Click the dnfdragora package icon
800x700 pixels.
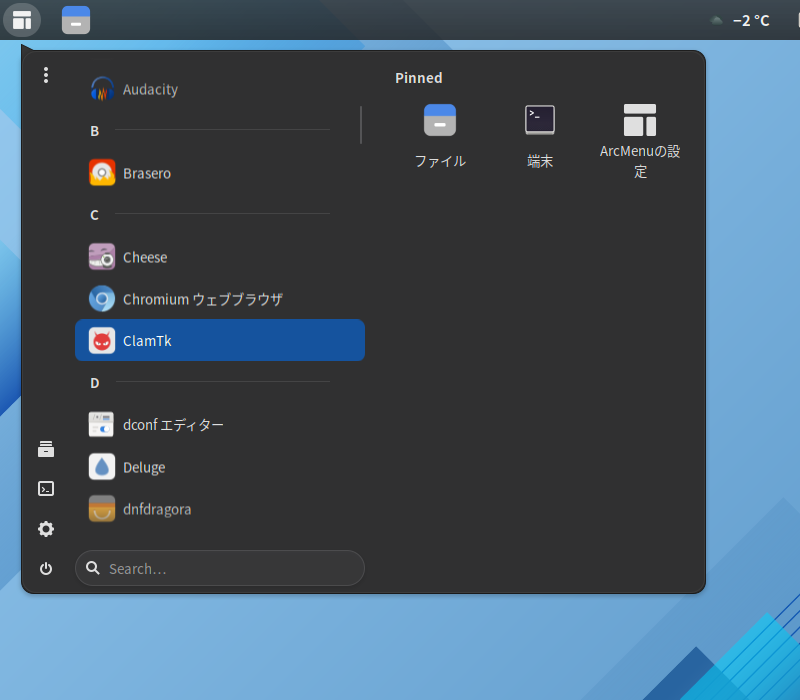(102, 508)
